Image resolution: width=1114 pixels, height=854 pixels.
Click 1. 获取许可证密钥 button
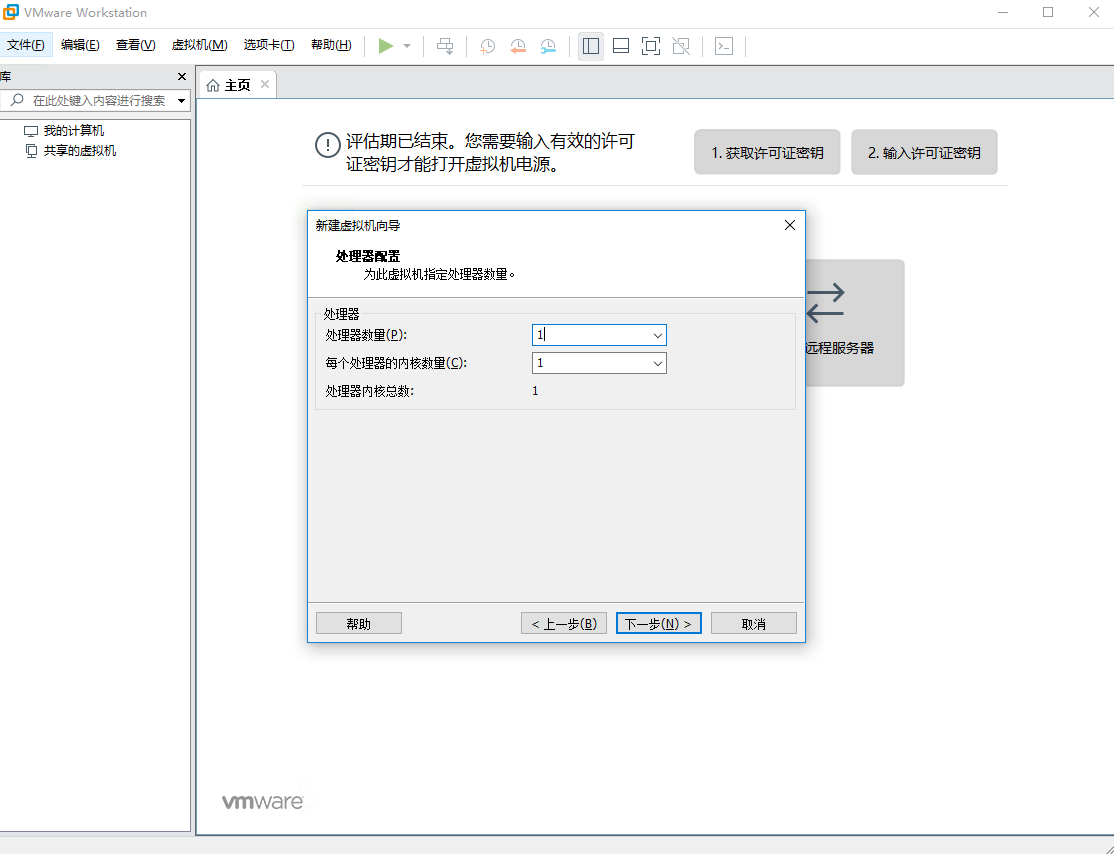[767, 153]
